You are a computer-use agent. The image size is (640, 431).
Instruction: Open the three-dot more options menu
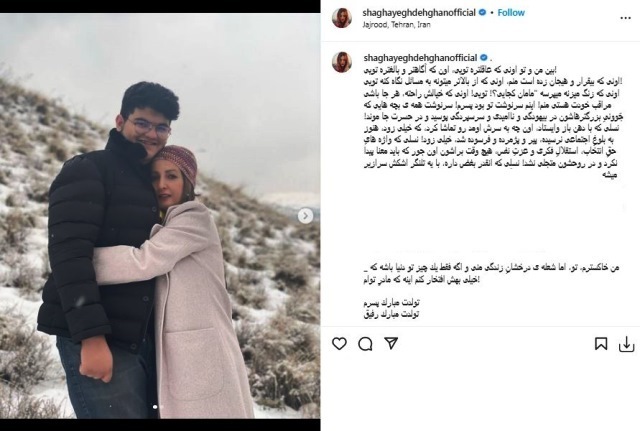[625, 18]
